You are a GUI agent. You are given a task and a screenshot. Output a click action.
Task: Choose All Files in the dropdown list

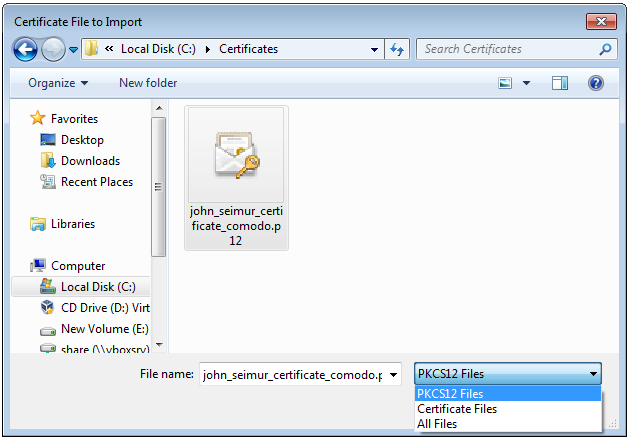508,424
